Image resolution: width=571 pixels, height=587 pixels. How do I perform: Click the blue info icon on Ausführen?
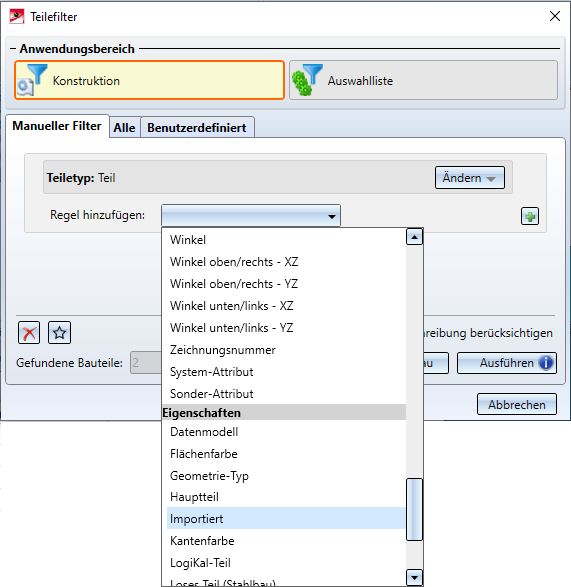[546, 362]
